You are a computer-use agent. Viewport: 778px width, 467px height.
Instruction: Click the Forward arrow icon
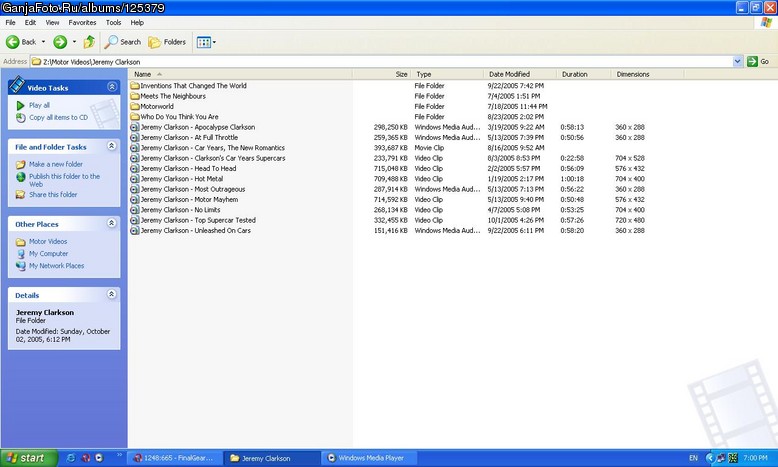60,42
